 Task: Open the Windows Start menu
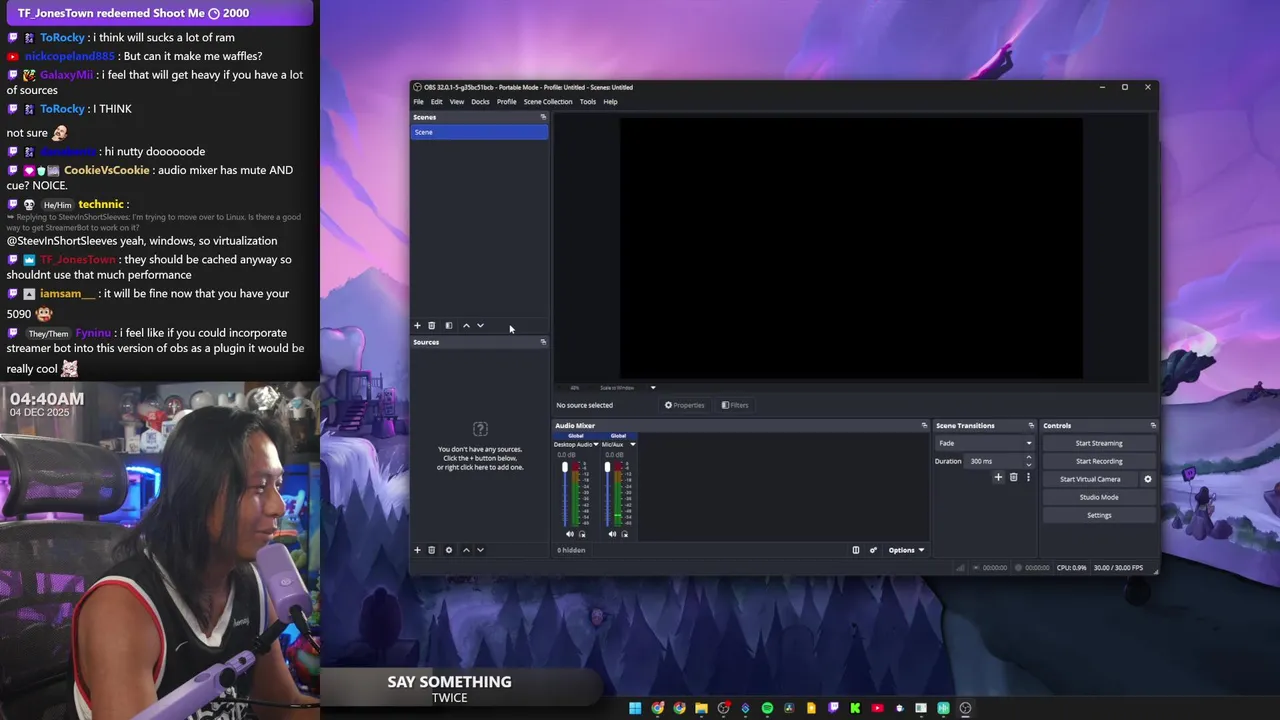[x=635, y=708]
